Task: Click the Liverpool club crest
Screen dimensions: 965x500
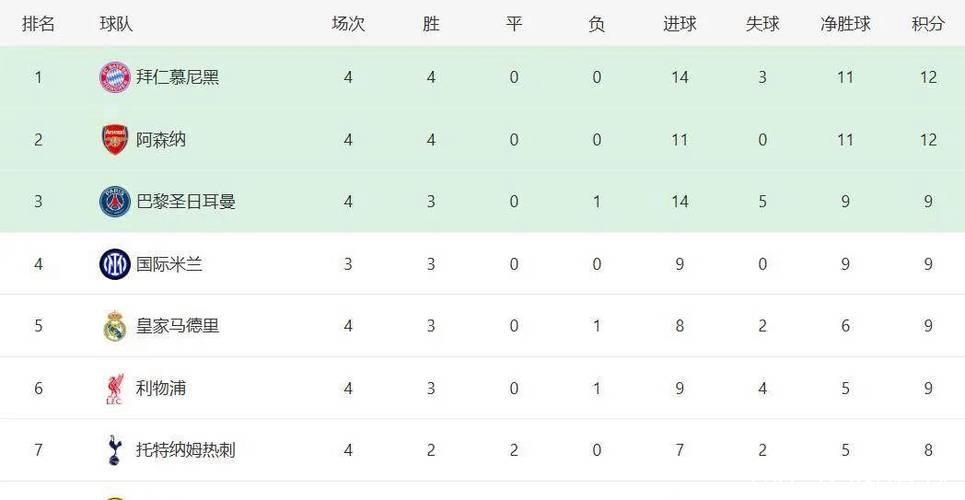Action: point(114,388)
